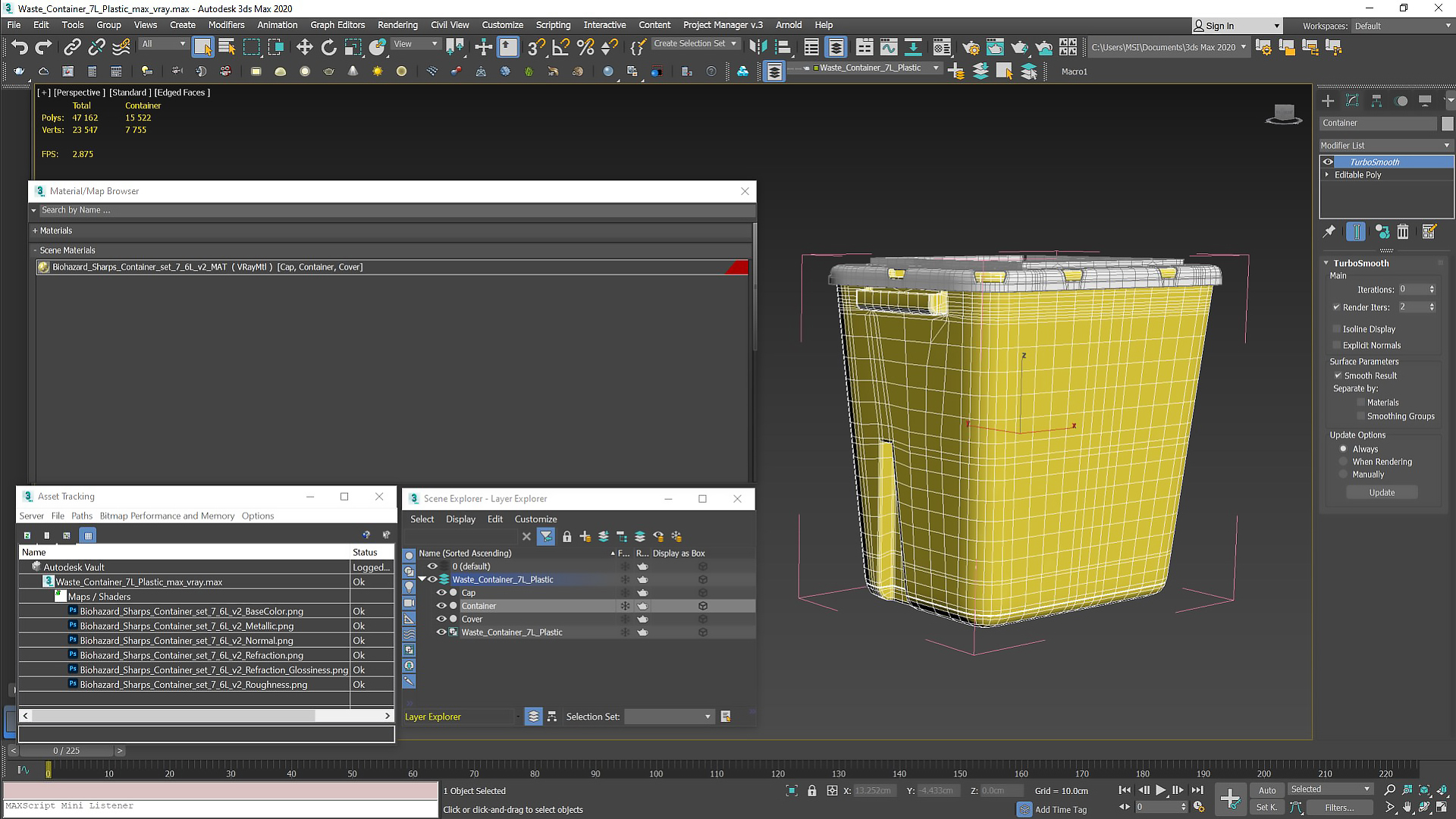Click Update button in TurboSmooth panel
The width and height of the screenshot is (1456, 819).
[x=1382, y=492]
